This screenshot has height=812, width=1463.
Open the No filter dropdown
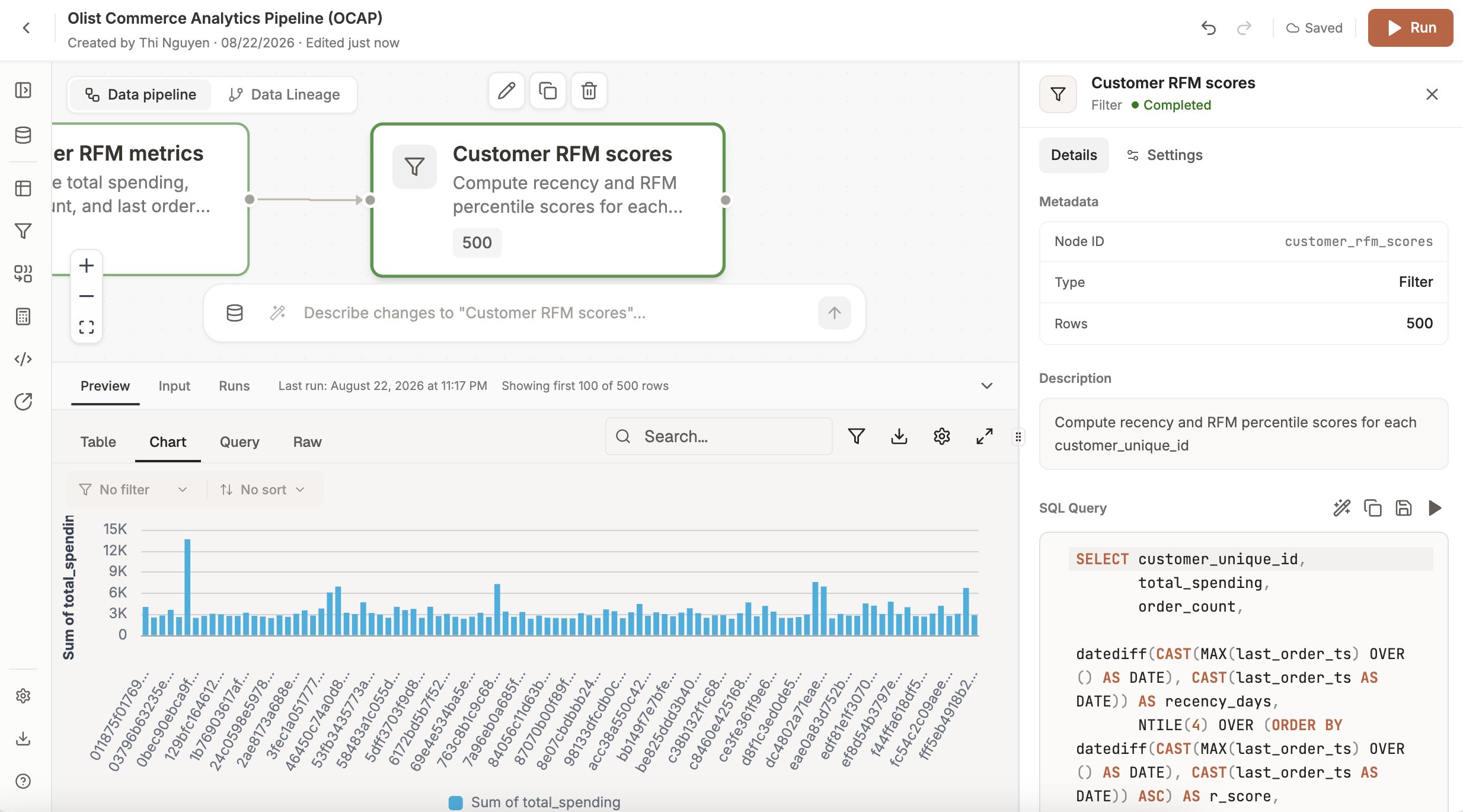[134, 490]
